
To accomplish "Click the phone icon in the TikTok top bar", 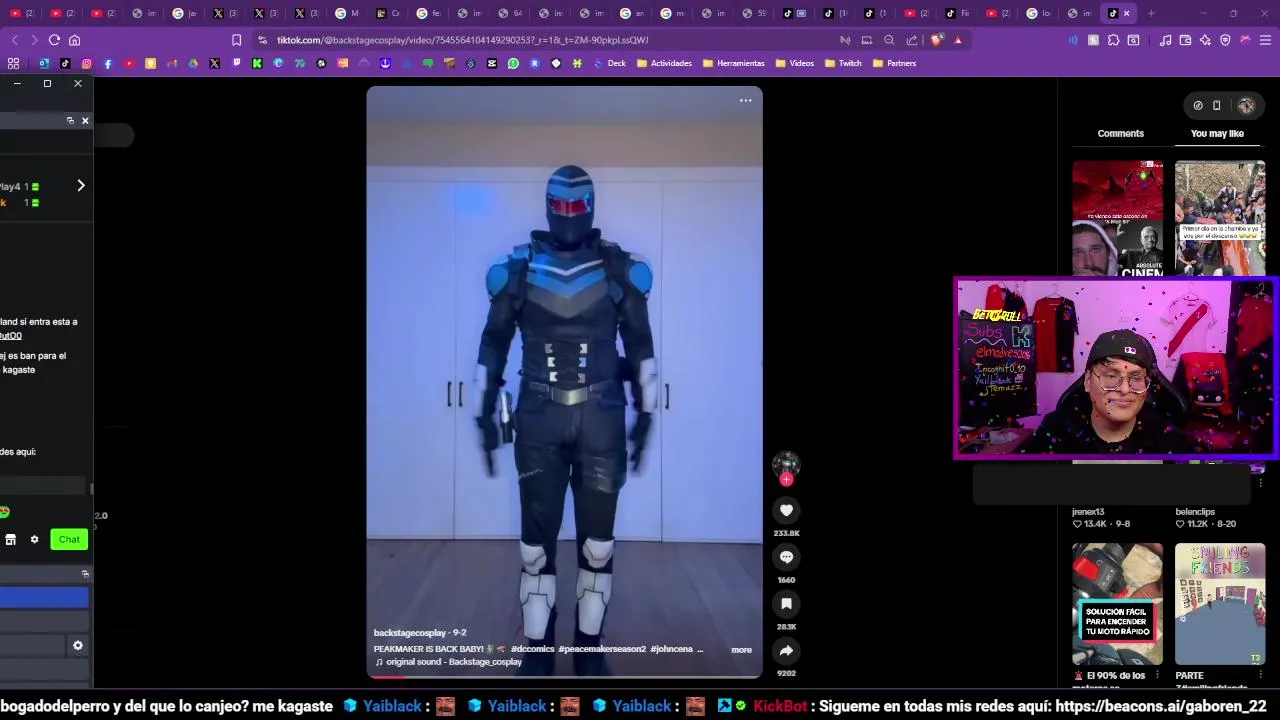I will coord(1216,105).
